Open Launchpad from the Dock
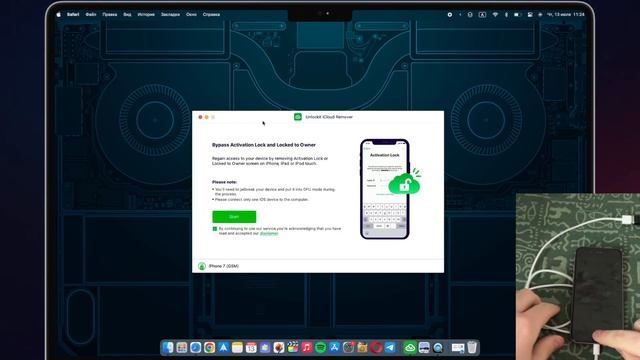Viewport: 640px width, 360px height. [x=182, y=348]
